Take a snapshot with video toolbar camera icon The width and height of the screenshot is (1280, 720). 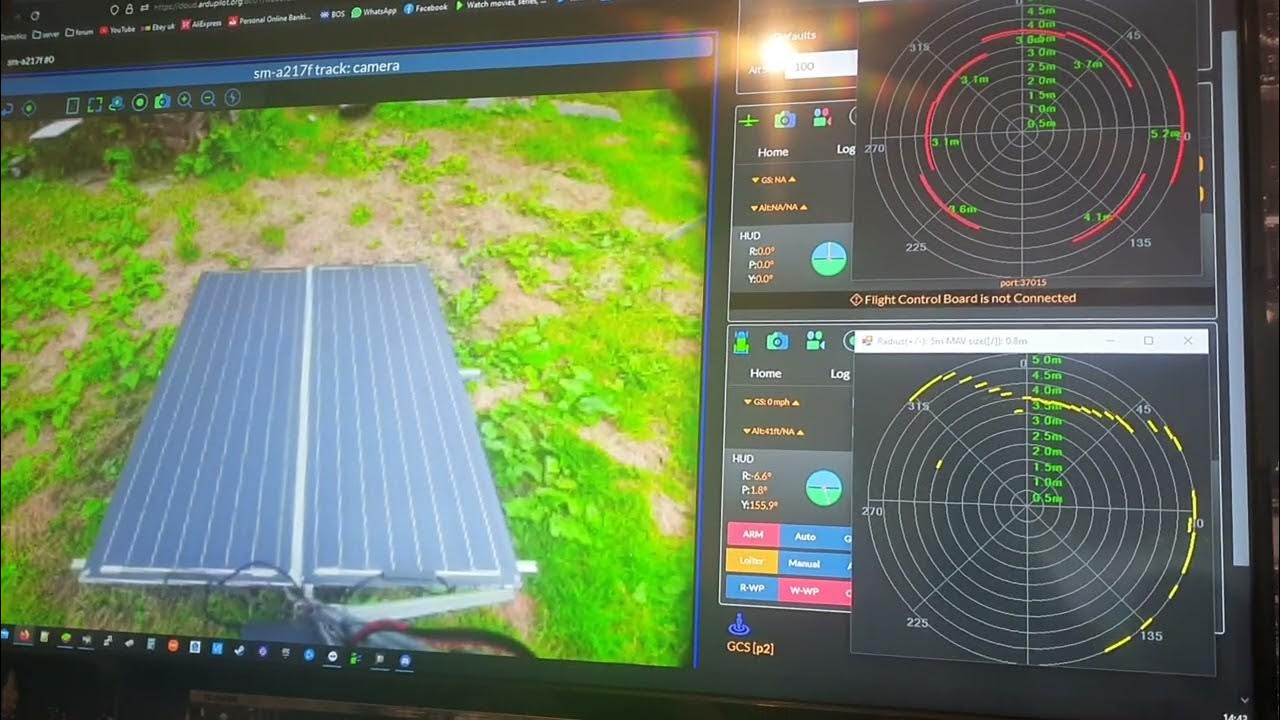(162, 101)
